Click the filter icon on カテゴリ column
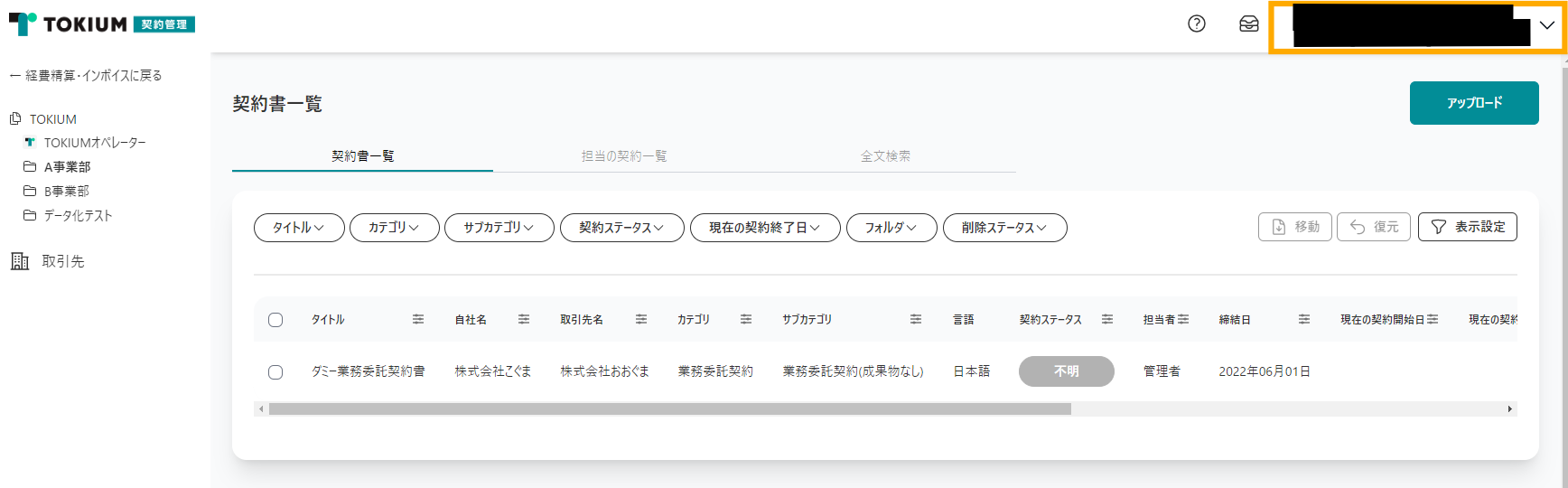Viewport: 1568px width, 488px height. [x=746, y=319]
